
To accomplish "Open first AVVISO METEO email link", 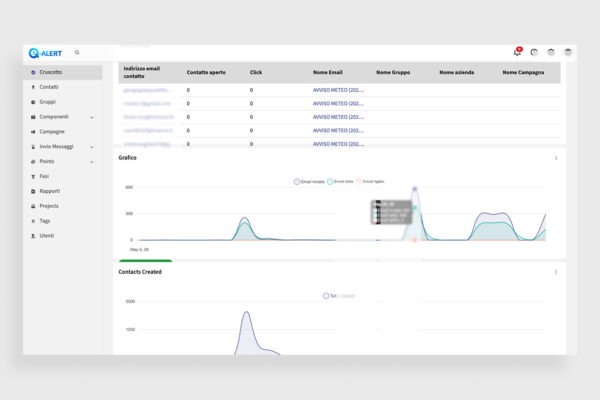I will click(x=338, y=90).
